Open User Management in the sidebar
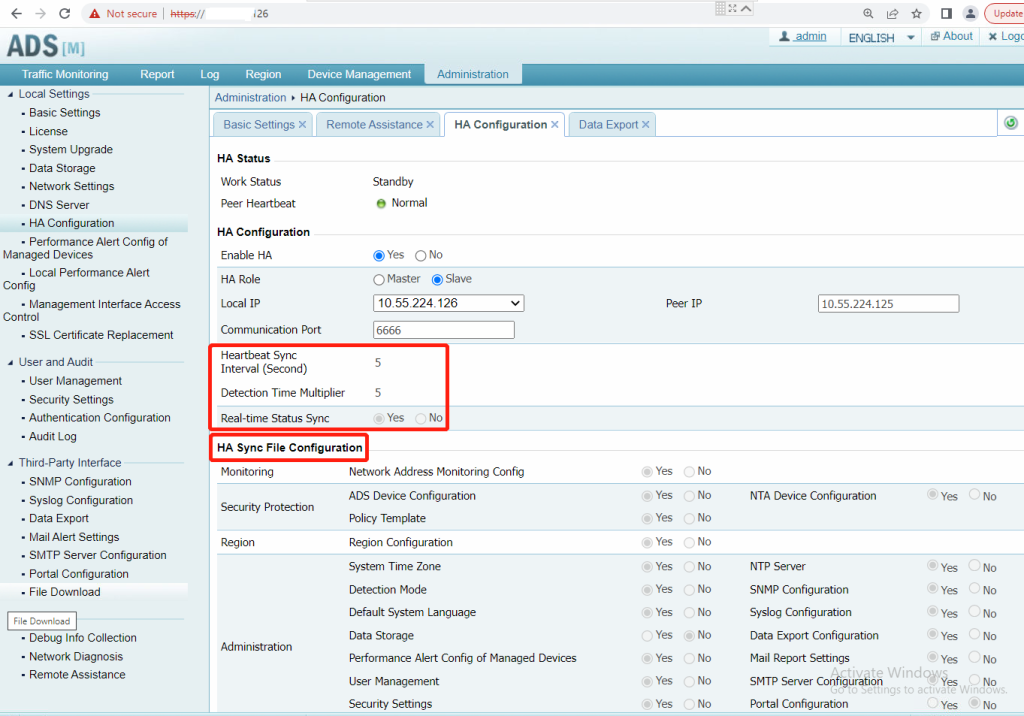Viewport: 1024px width, 716px height. 75,381
